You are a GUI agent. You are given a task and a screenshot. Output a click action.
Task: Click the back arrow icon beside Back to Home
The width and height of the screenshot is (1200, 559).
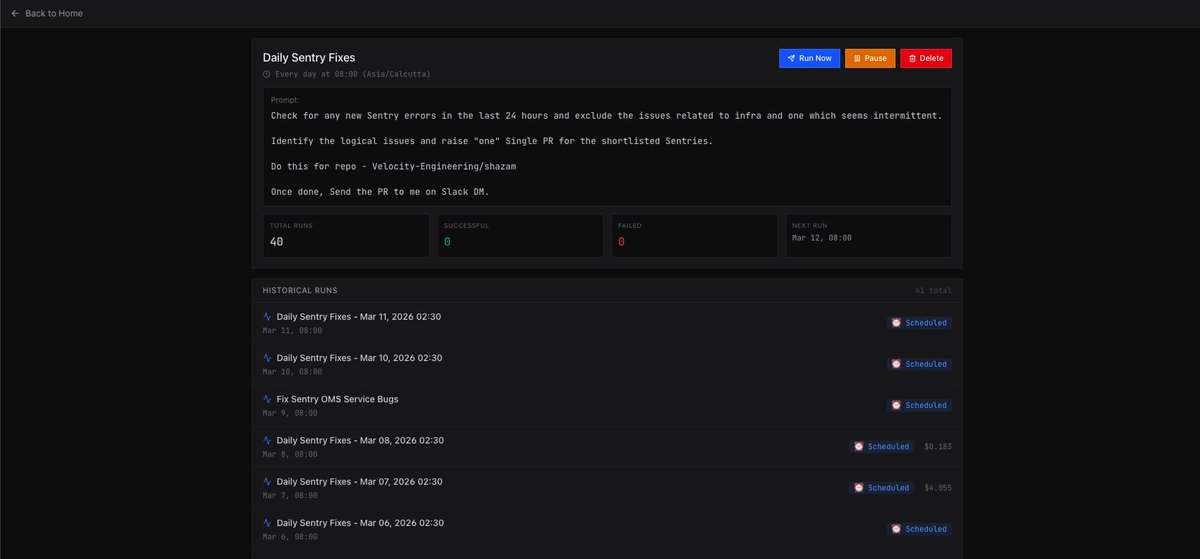coord(15,14)
